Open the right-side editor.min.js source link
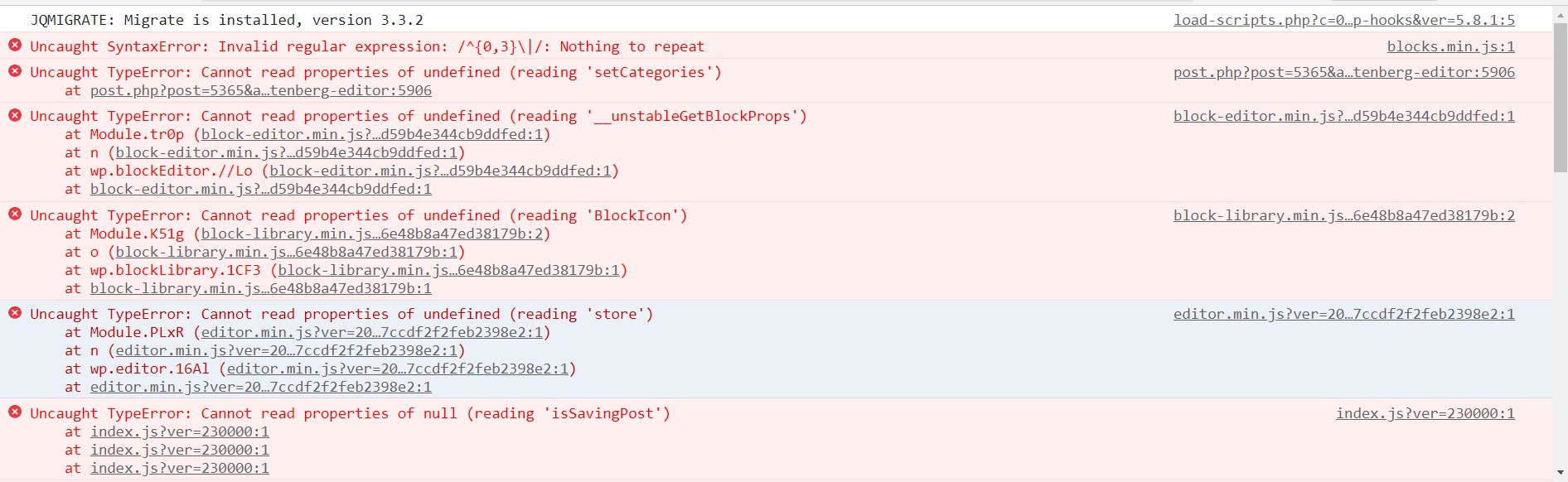 (1343, 314)
